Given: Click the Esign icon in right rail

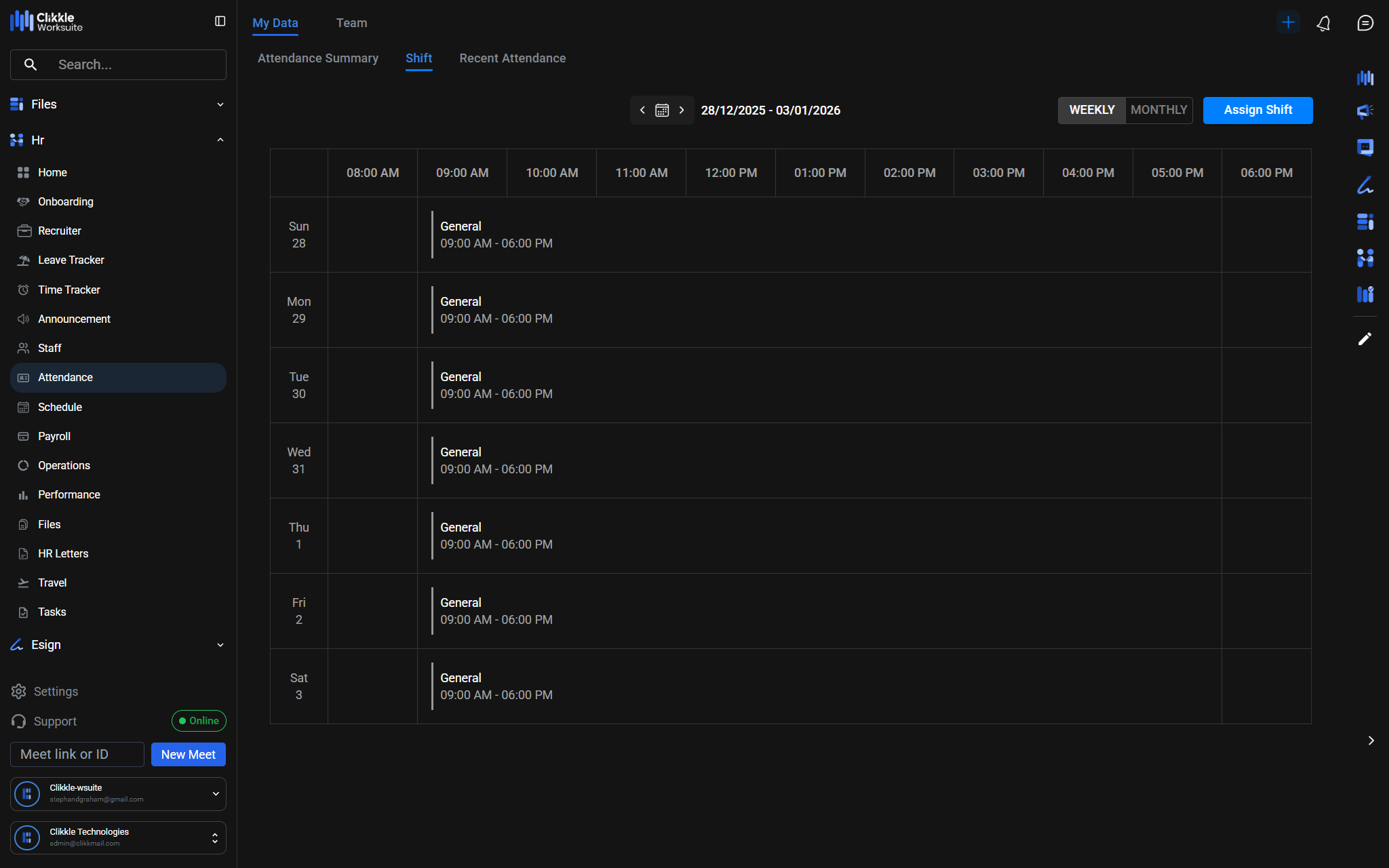Looking at the screenshot, I should pyautogui.click(x=1365, y=185).
